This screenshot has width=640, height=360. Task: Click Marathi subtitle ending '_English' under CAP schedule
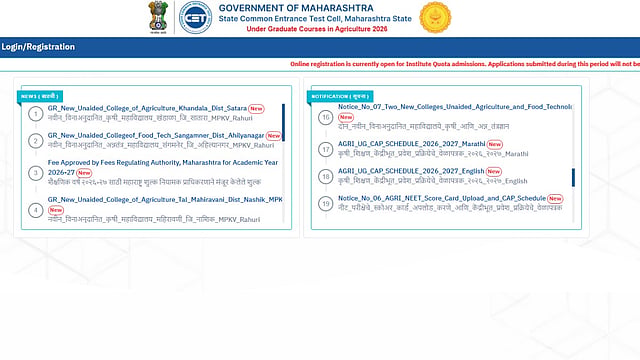(x=433, y=181)
